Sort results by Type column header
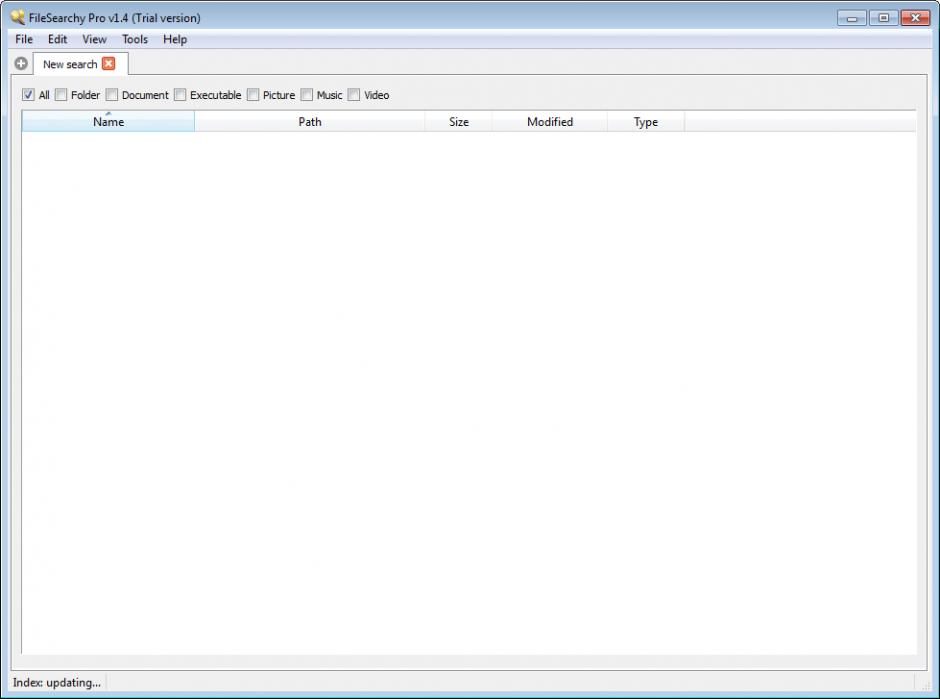 (x=646, y=122)
